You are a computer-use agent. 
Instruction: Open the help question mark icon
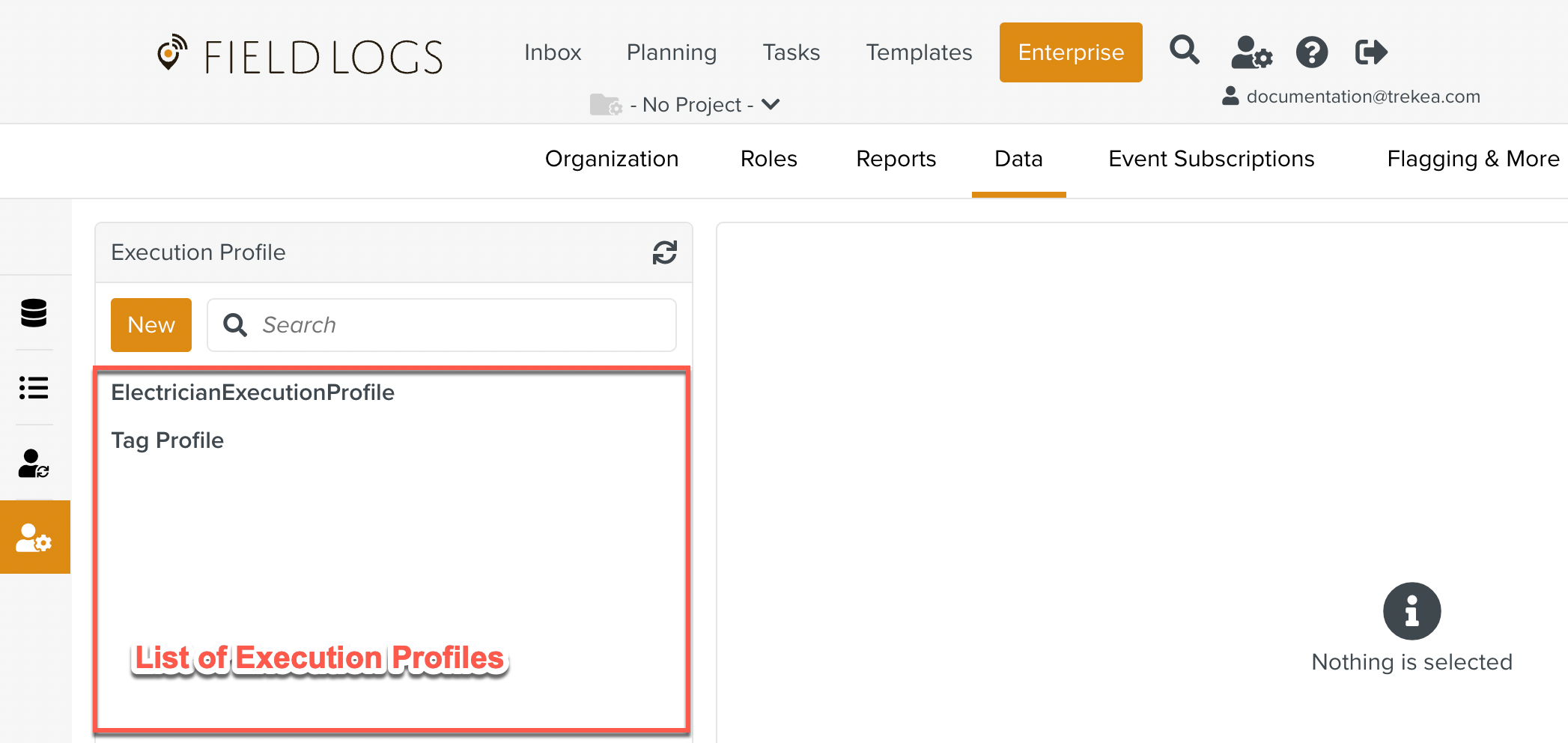(1311, 52)
